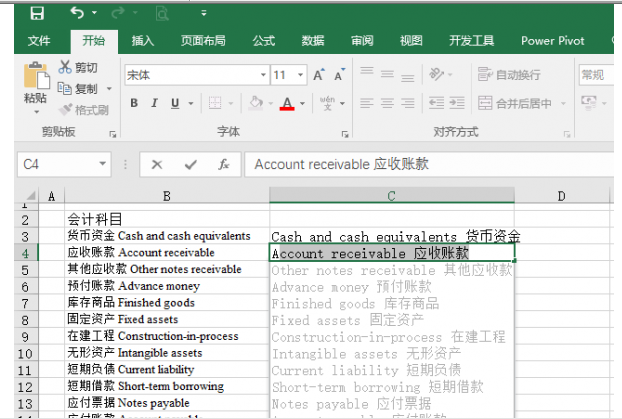Click the align right icon

tap(407, 103)
